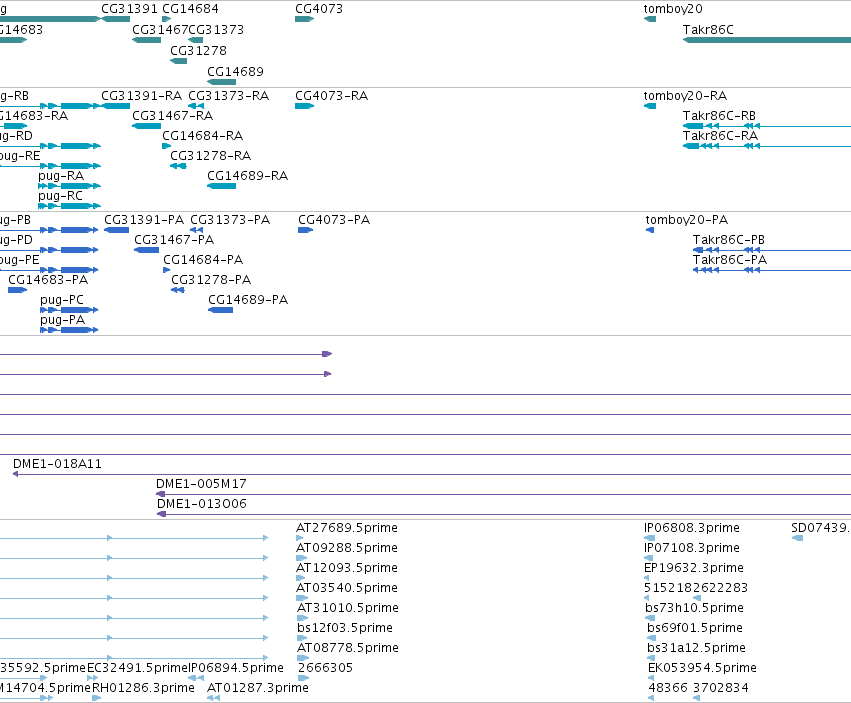Select the CG14689-PA protein label
Image resolution: width=851 pixels, height=703 pixels.
(248, 300)
